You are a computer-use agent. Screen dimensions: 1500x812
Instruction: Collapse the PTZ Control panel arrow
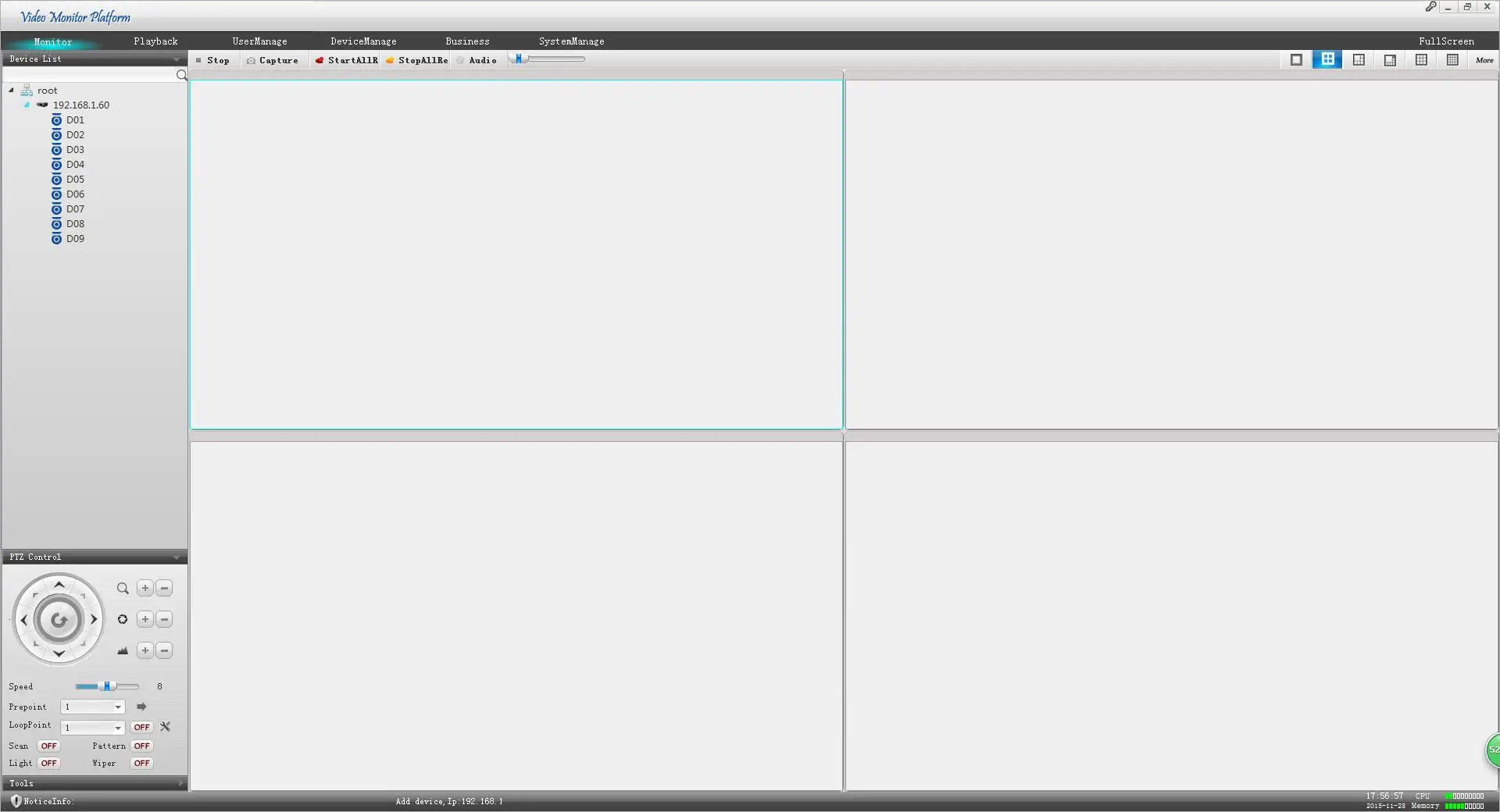tap(177, 557)
